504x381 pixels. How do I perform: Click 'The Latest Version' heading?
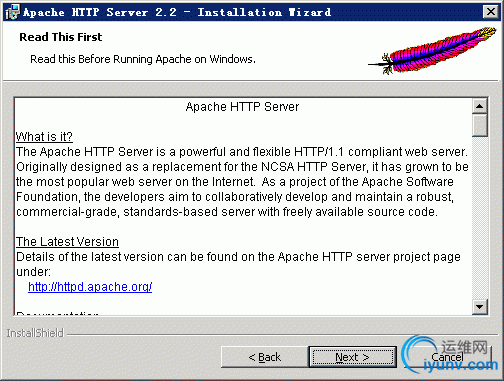pyautogui.click(x=67, y=242)
